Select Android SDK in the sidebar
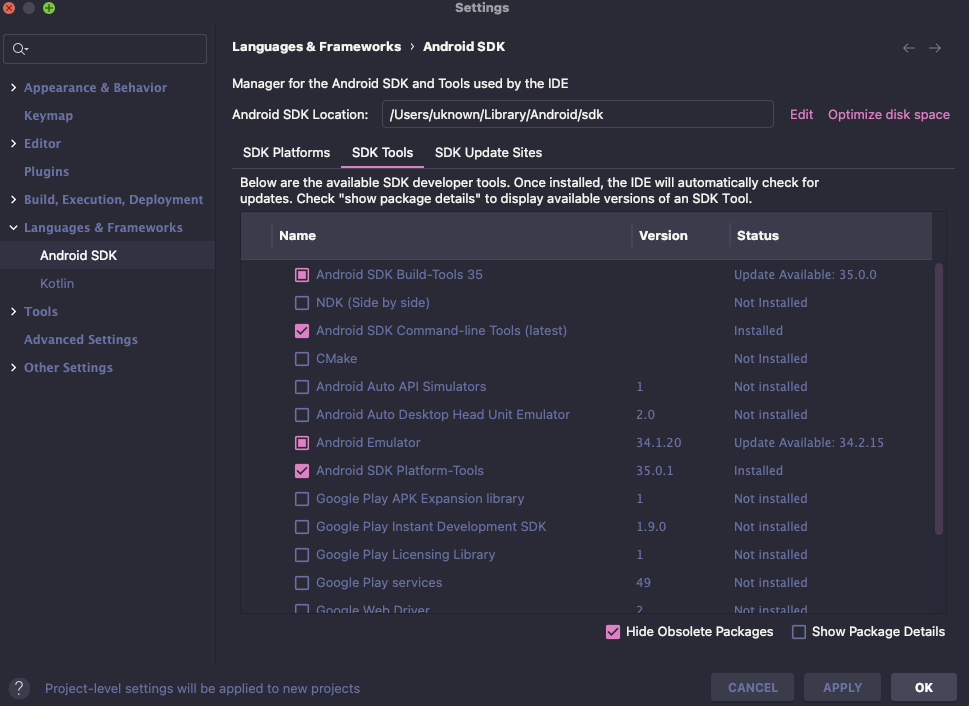This screenshot has height=706, width=969. coord(78,255)
